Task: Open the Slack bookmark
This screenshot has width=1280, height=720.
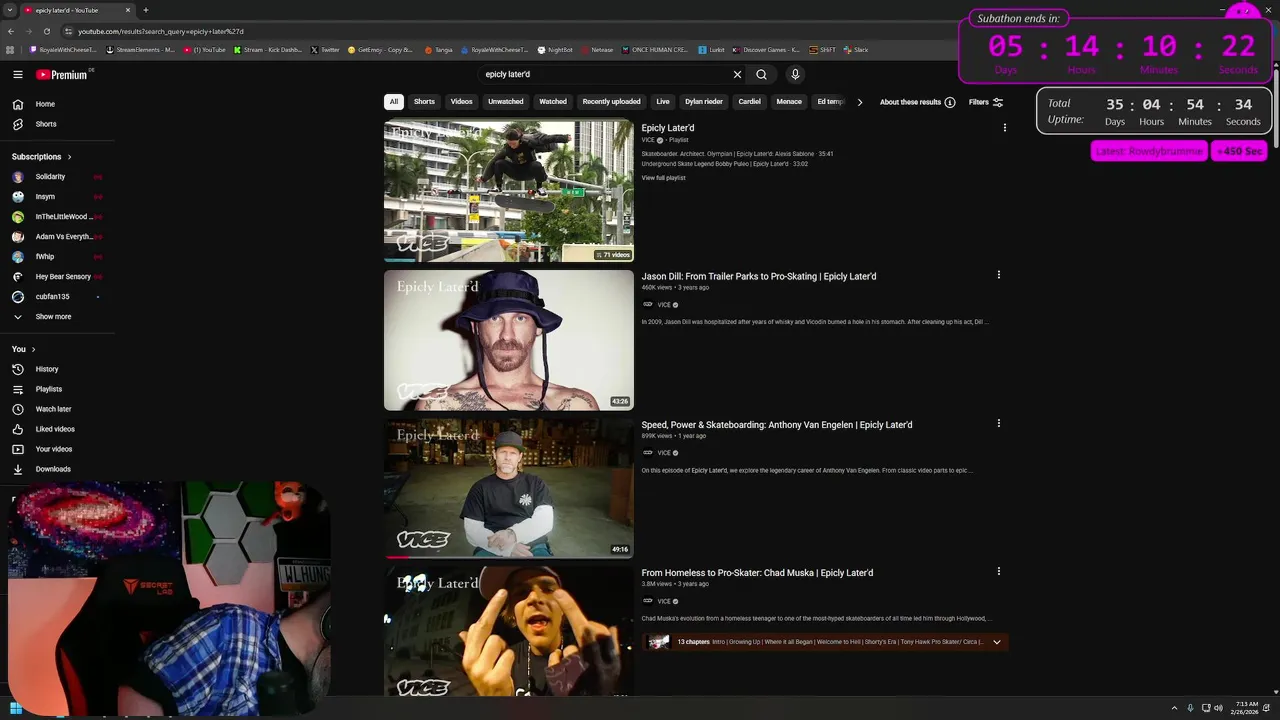Action: tap(856, 50)
